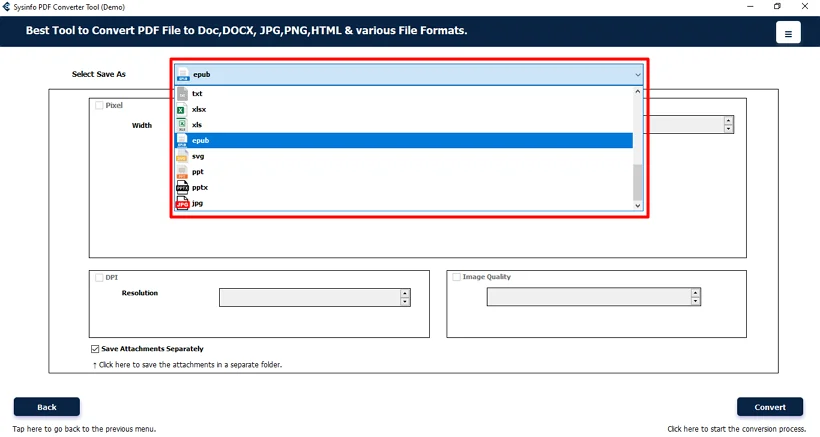Viewport: 820px width, 437px height.
Task: Click the jpg file icon in list
Action: (x=182, y=203)
